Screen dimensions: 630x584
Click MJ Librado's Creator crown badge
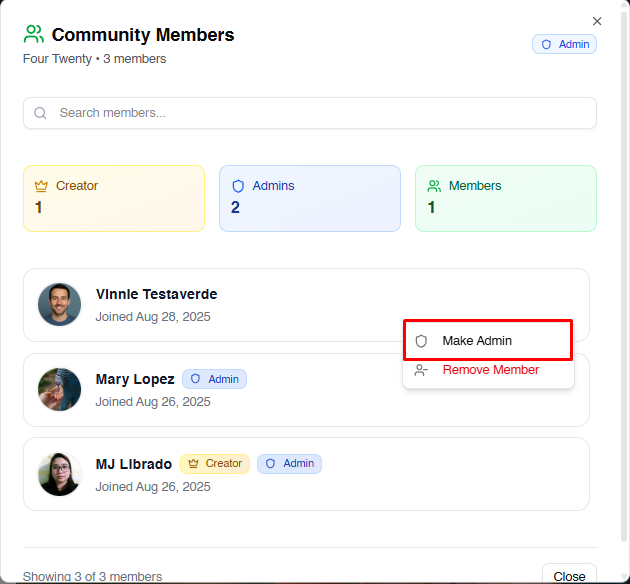(214, 464)
